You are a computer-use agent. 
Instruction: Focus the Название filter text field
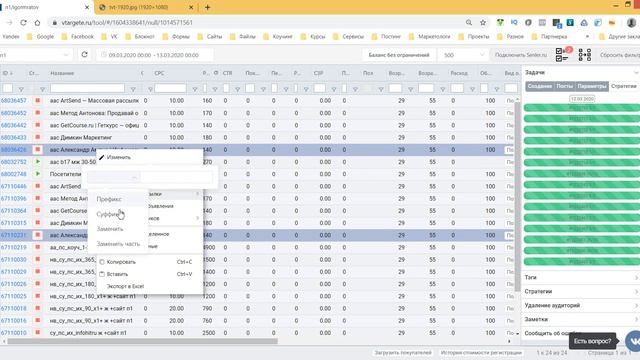[x=87, y=88]
